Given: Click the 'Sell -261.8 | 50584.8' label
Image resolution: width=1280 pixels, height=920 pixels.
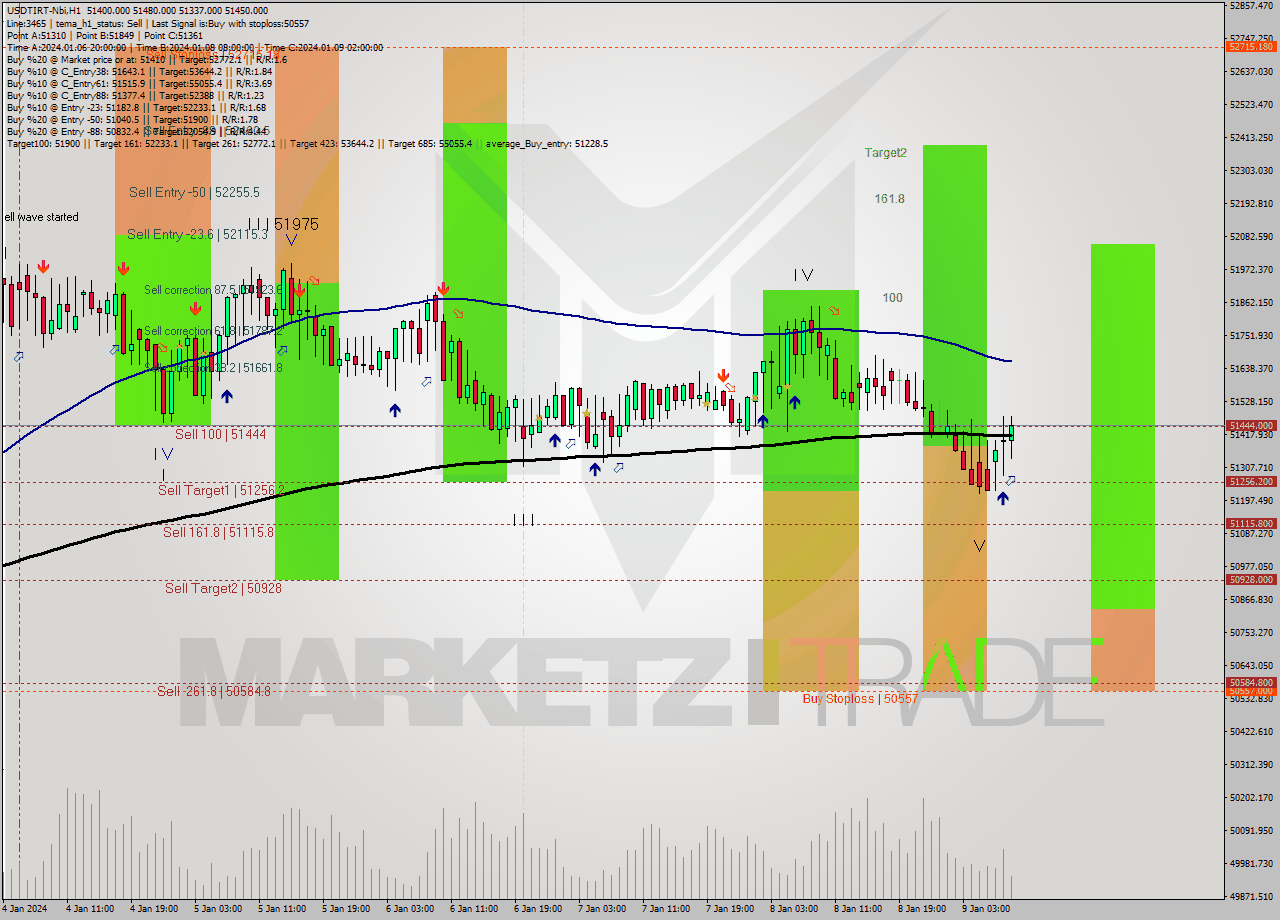Looking at the screenshot, I should pyautogui.click(x=214, y=691).
